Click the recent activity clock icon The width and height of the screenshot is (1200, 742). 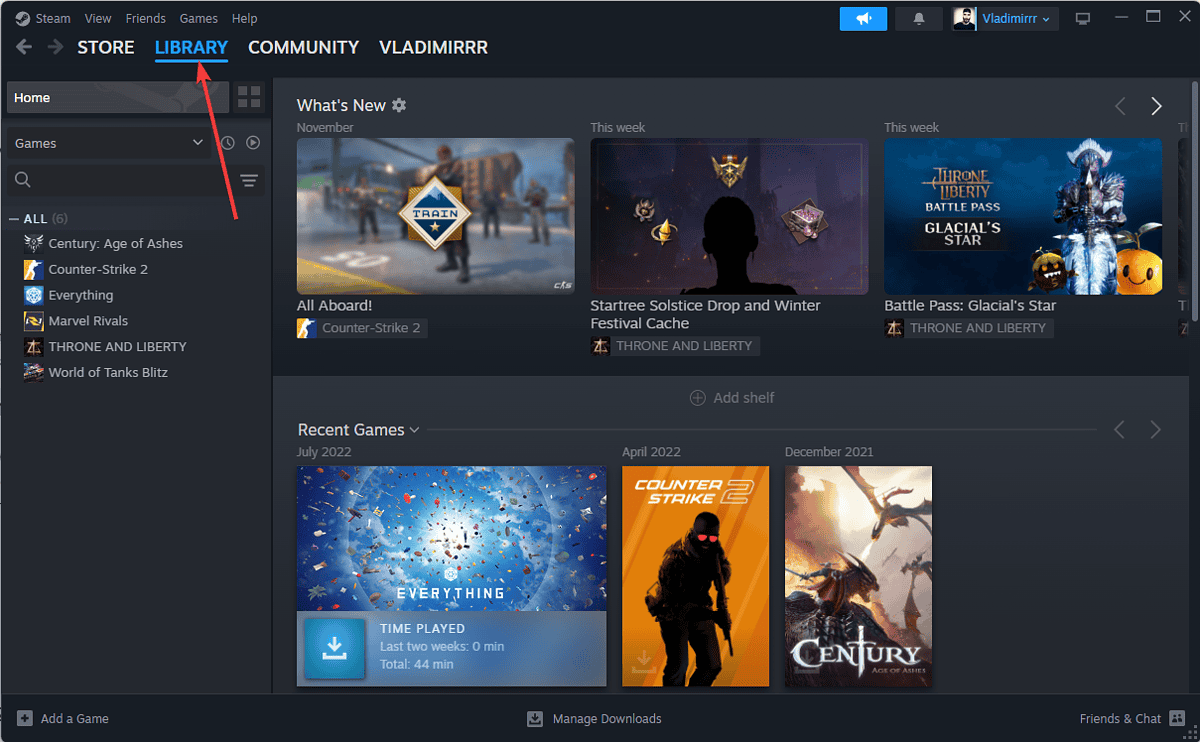[228, 143]
